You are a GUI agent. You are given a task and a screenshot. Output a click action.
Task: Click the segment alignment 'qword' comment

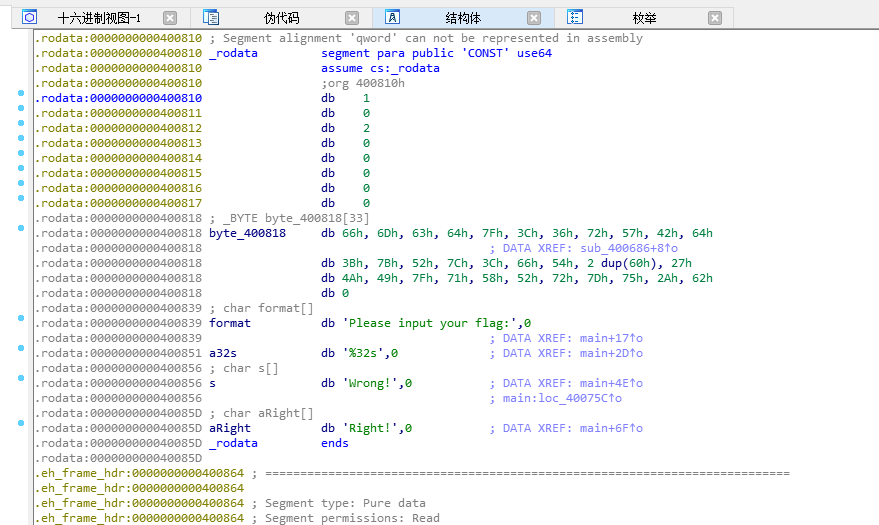click(426, 38)
